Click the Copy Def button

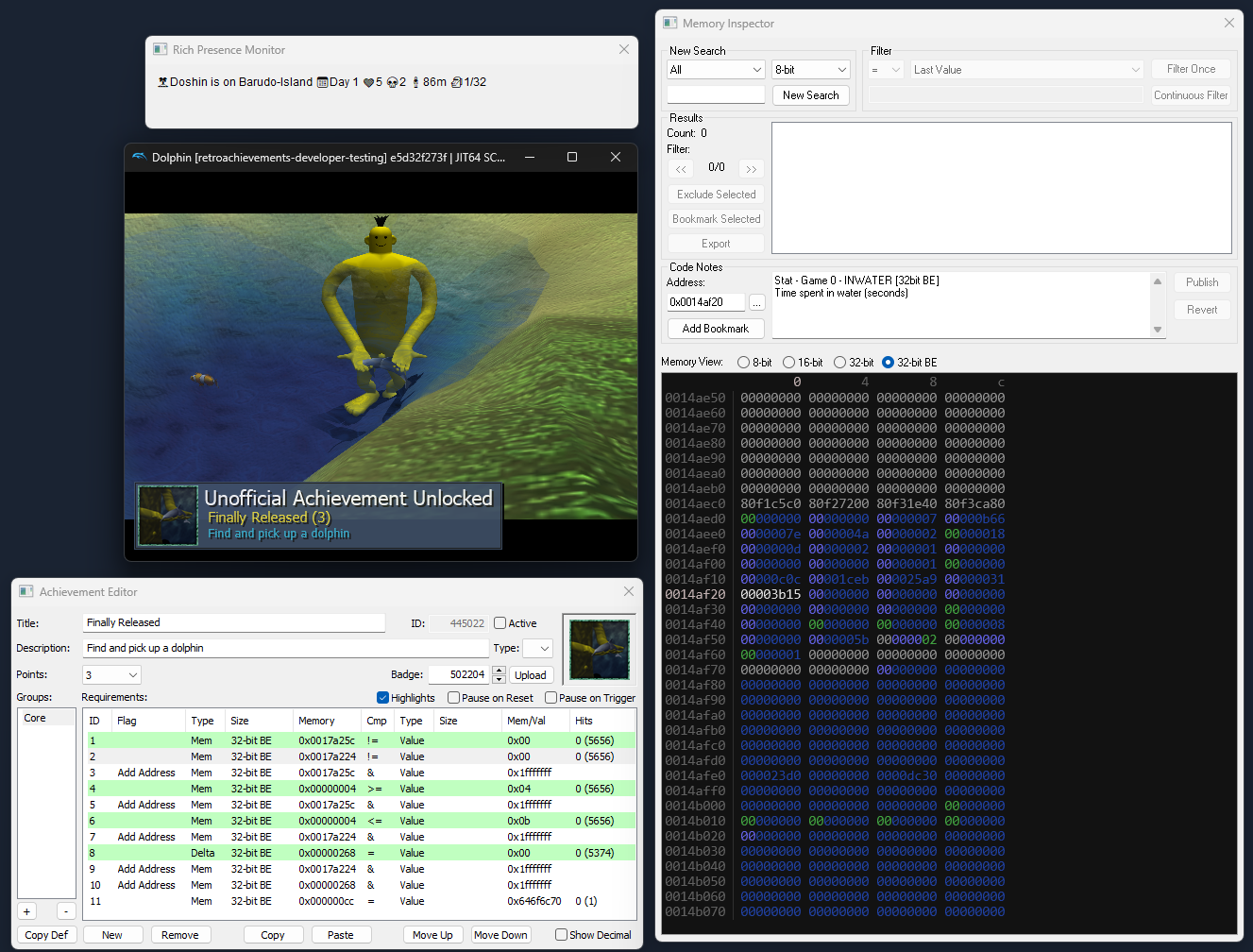pos(46,935)
